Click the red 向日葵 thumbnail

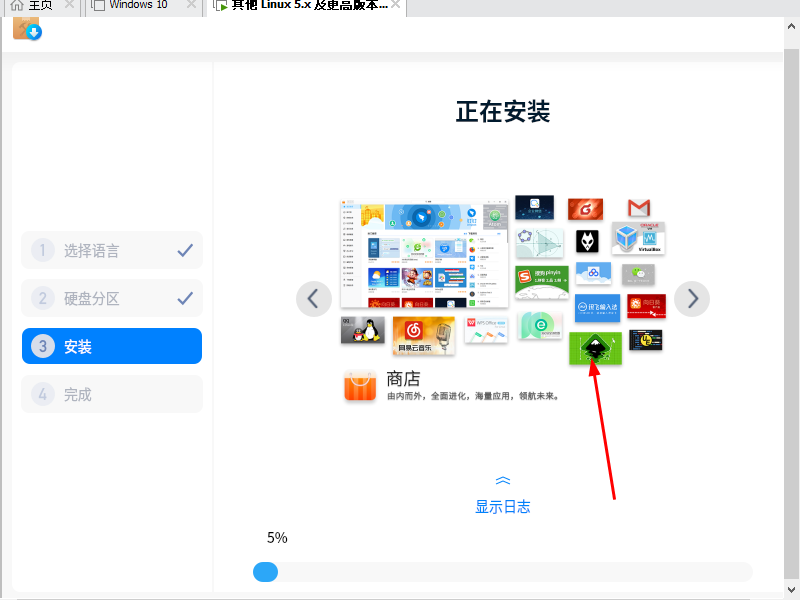(x=646, y=306)
